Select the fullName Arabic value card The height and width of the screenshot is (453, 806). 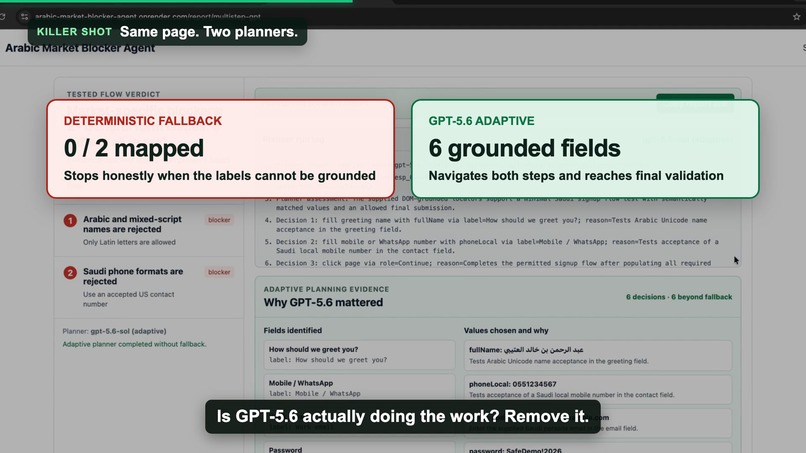click(598, 355)
